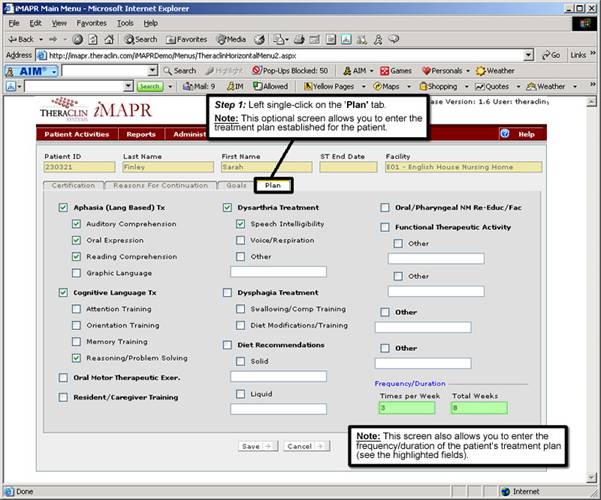Open Weather in the AIM toolbar
Image resolution: width=601 pixels, height=500 pixels.
point(495,71)
